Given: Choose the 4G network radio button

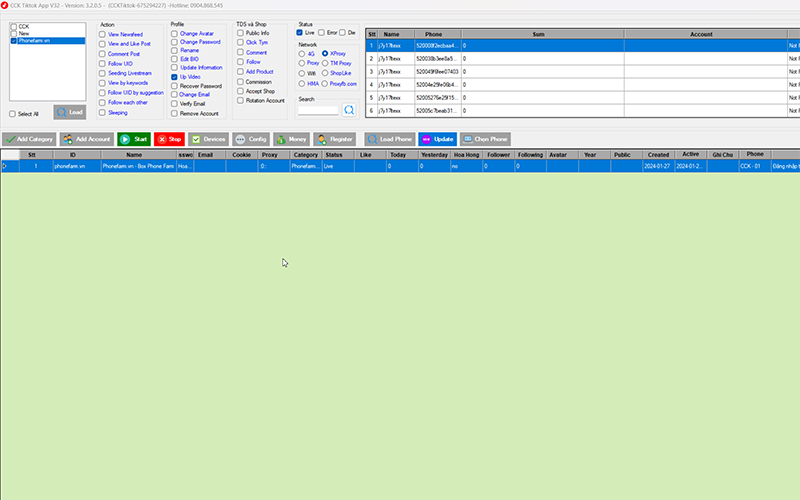Looking at the screenshot, I should click(x=303, y=53).
